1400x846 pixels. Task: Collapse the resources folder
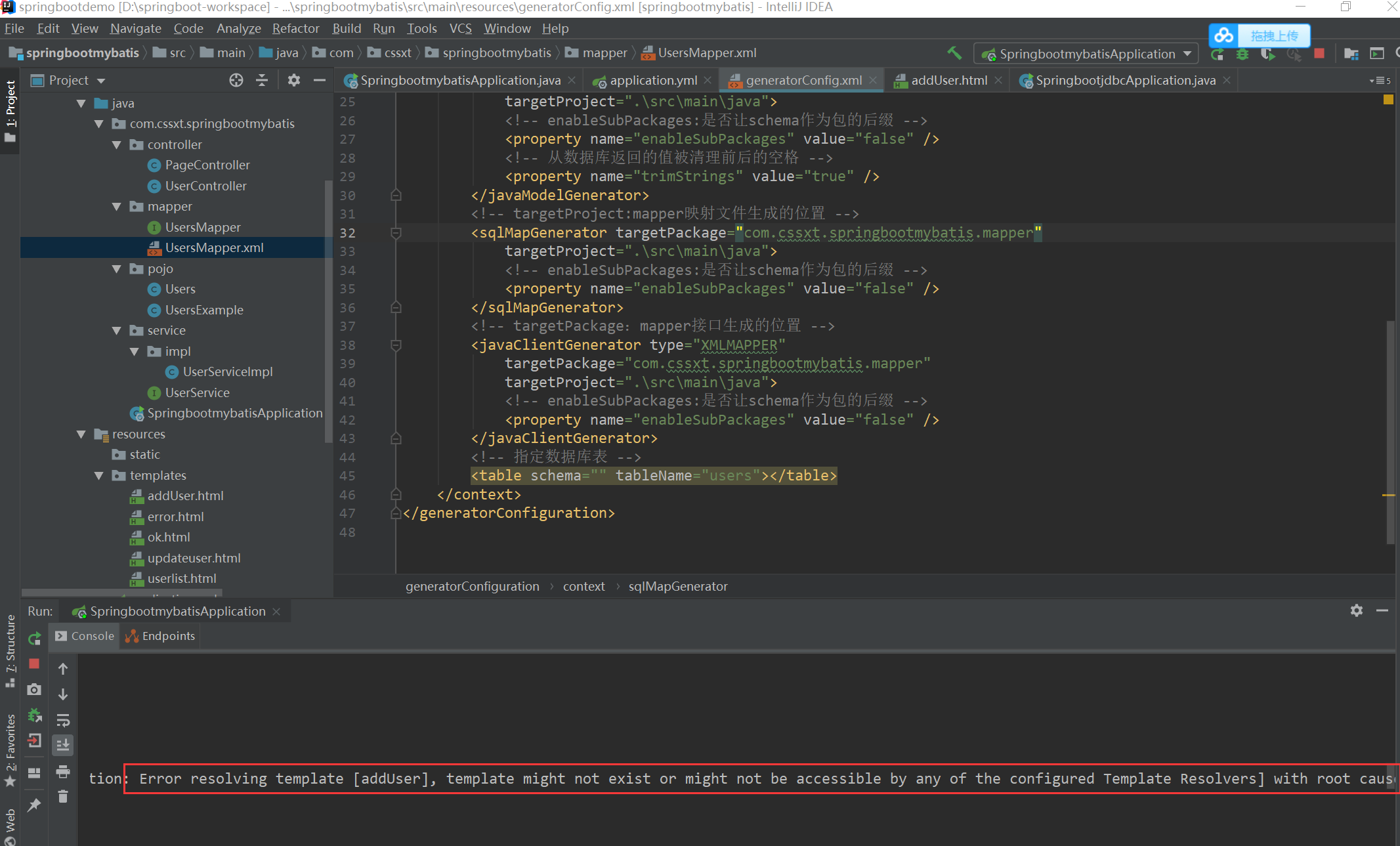point(81,434)
